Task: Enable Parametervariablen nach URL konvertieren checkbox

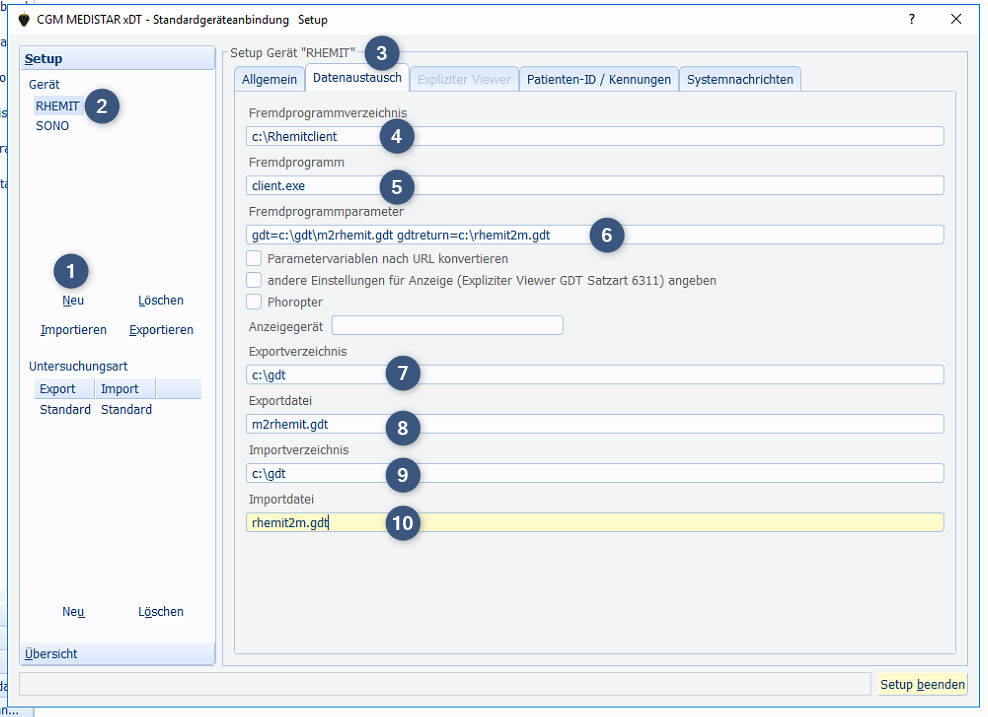Action: [x=255, y=259]
